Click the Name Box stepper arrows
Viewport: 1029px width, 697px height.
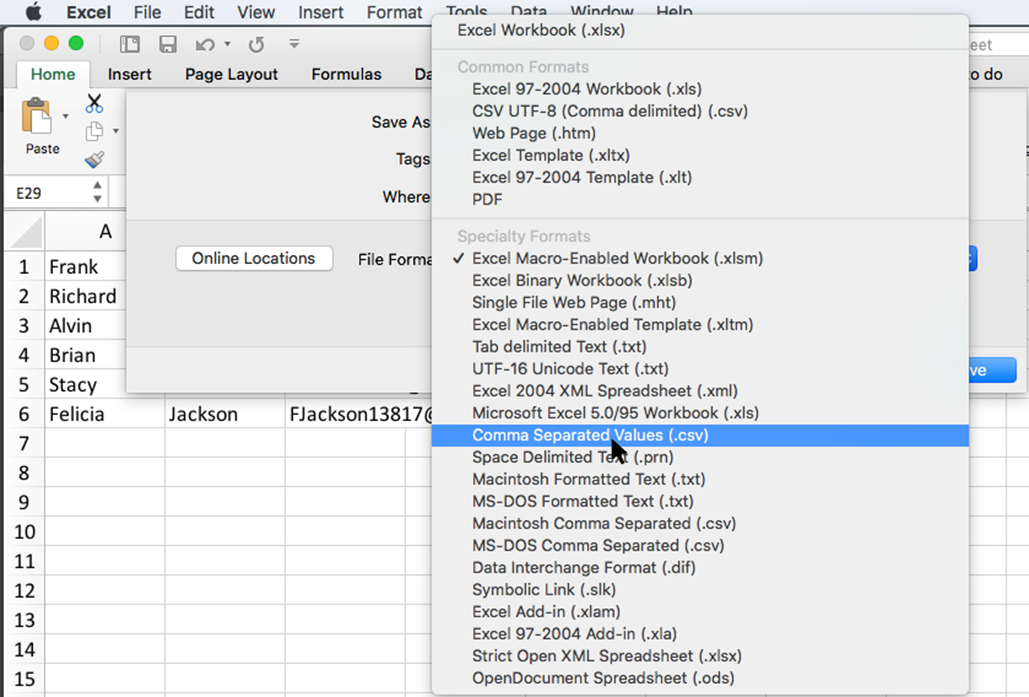(97, 192)
